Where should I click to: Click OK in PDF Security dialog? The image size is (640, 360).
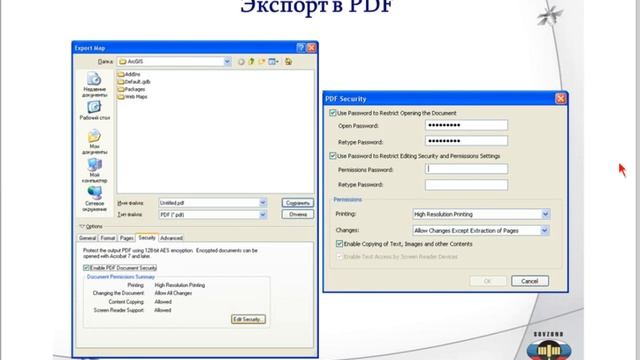[x=488, y=281]
